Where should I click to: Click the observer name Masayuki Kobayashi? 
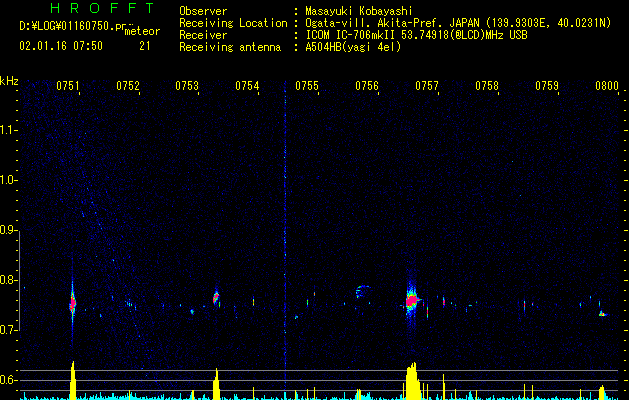359,11
